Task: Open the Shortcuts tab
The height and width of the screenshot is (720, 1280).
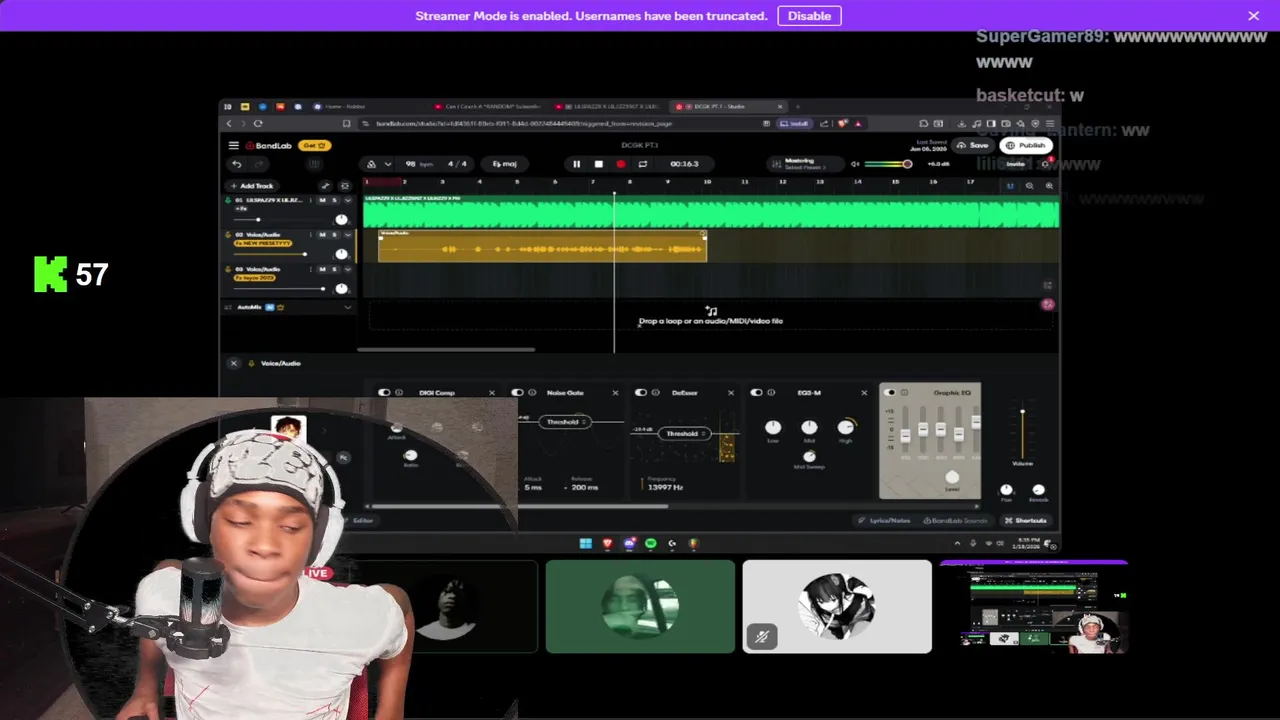Action: click(x=1026, y=521)
